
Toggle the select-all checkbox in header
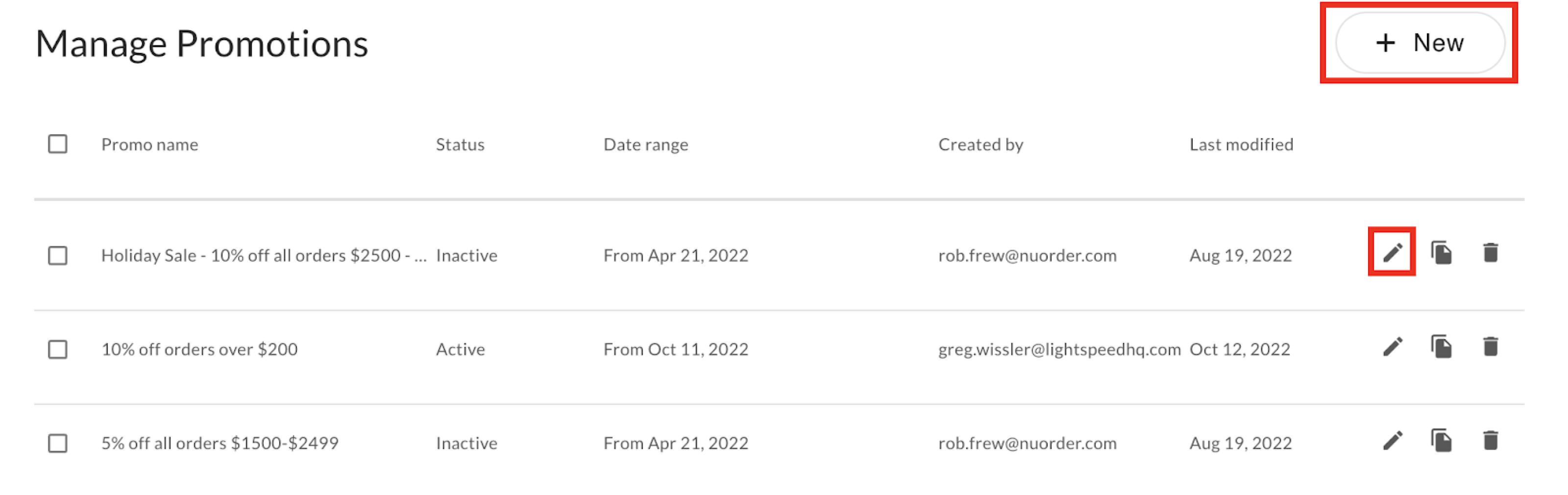[58, 144]
